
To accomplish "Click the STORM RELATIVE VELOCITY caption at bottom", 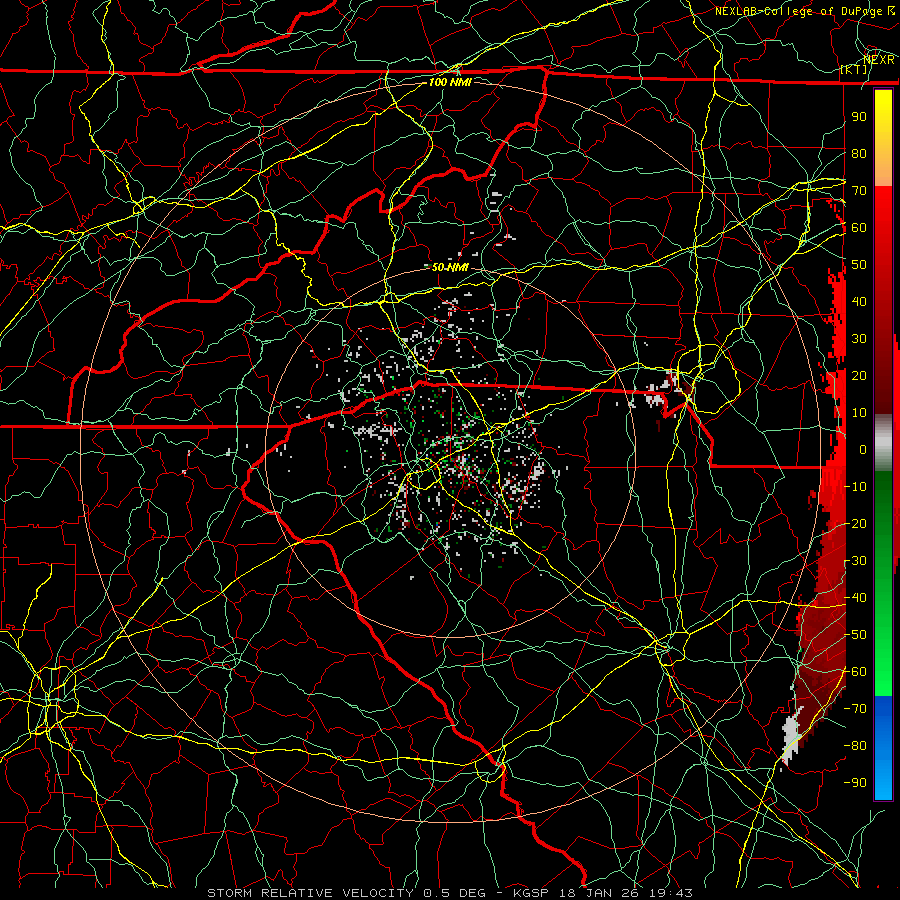I will 310,893.
